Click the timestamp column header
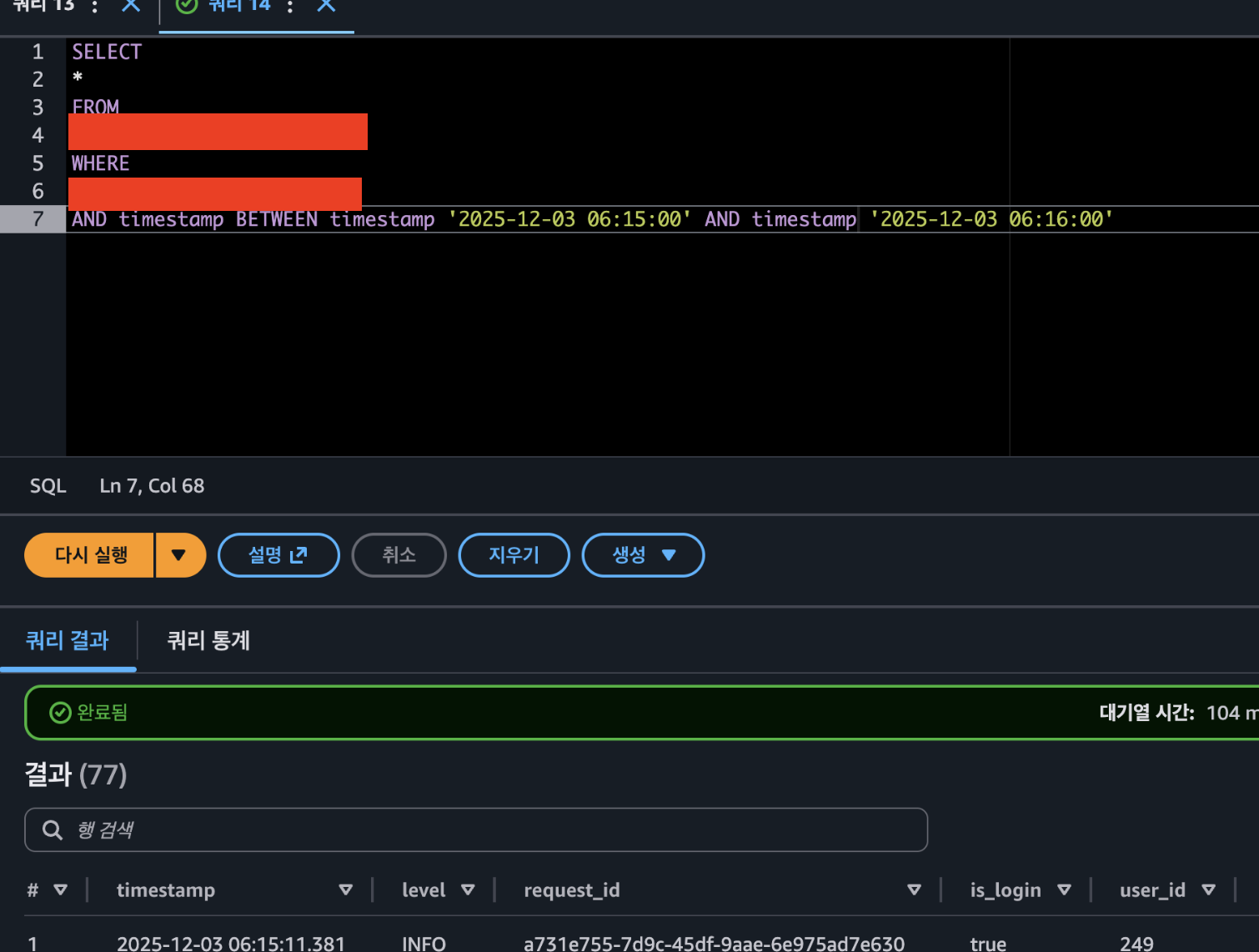 pos(166,890)
